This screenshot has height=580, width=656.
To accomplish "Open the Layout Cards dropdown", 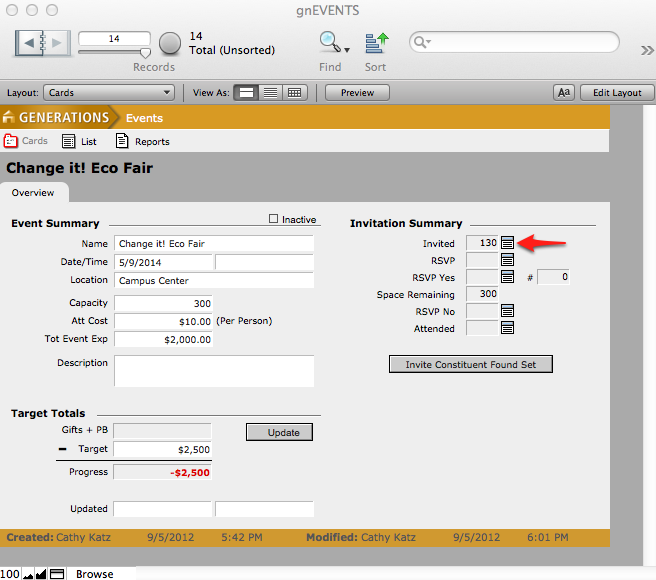I will click(x=109, y=93).
